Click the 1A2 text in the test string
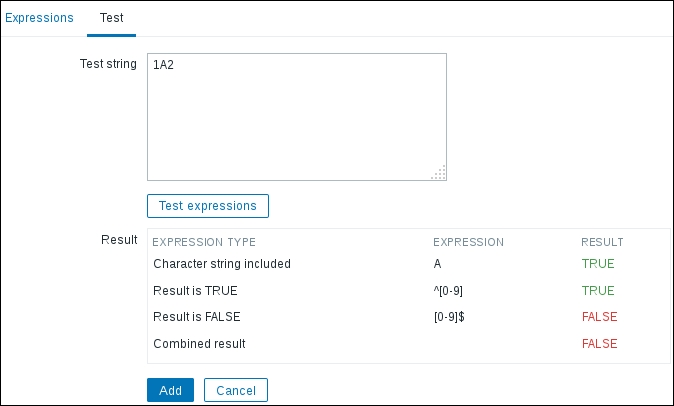The height and width of the screenshot is (406, 674). (163, 65)
